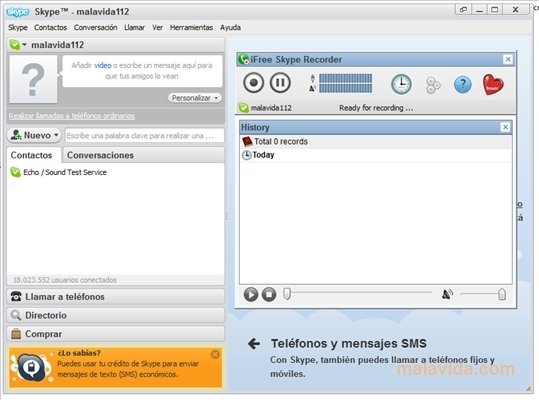Play the recording in History panel

pos(251,295)
